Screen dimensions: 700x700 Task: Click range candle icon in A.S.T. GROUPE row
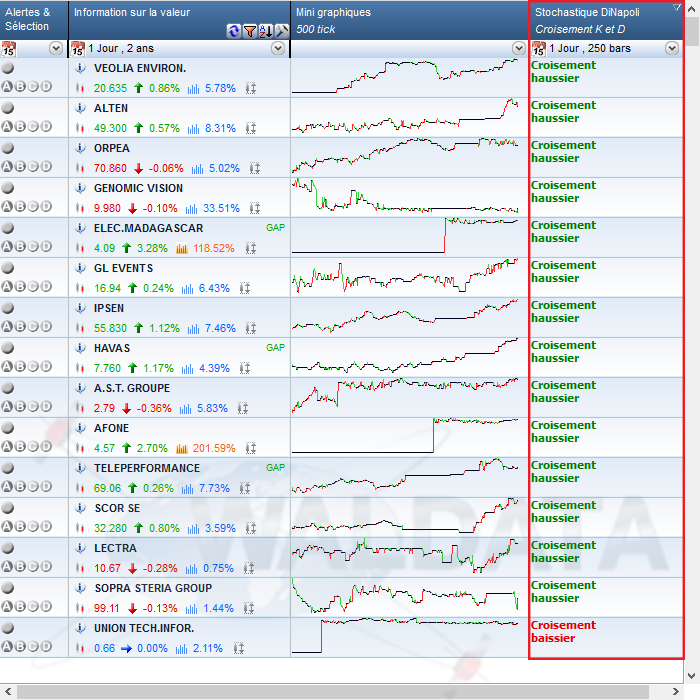[x=242, y=408]
